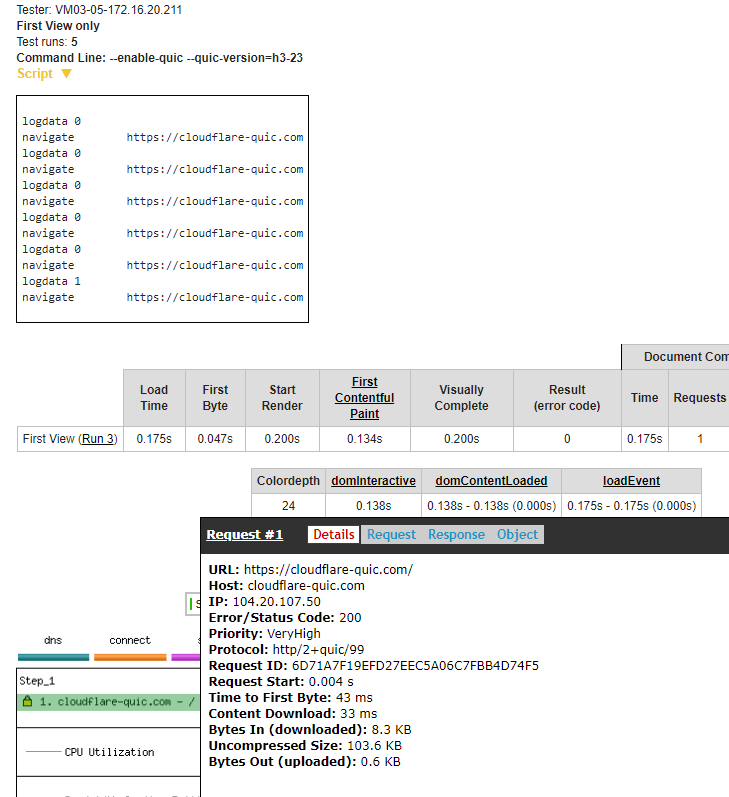The height and width of the screenshot is (797, 729).
Task: Click the Start Render value 0.200s
Action: [282, 439]
